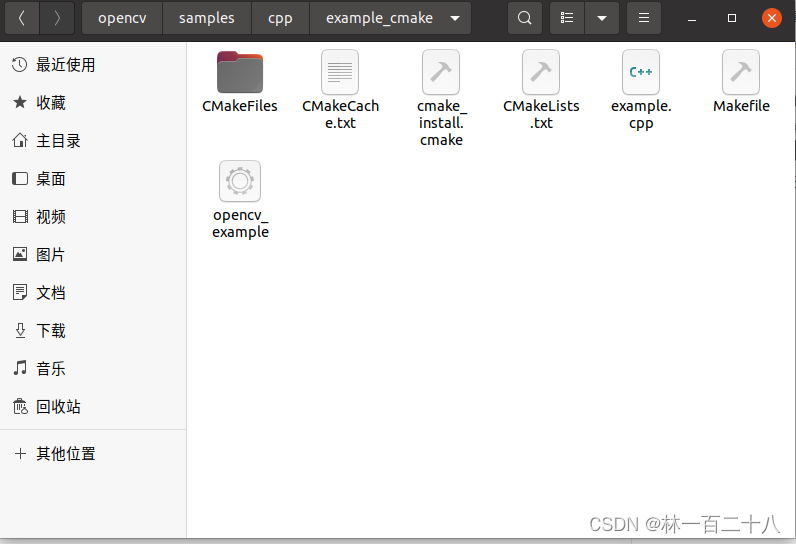
Task: Click the picture icon beside 图片
Action: tap(20, 254)
